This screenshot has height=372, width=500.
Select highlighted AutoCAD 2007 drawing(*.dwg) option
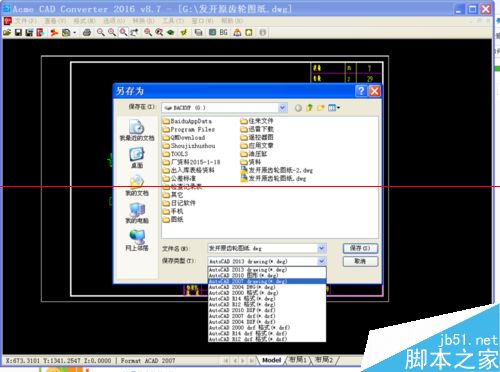267,281
